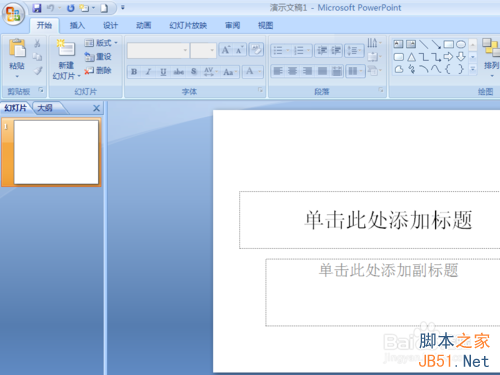The image size is (500, 375).
Task: Cut the selection with scissors icon
Action: 37,43
